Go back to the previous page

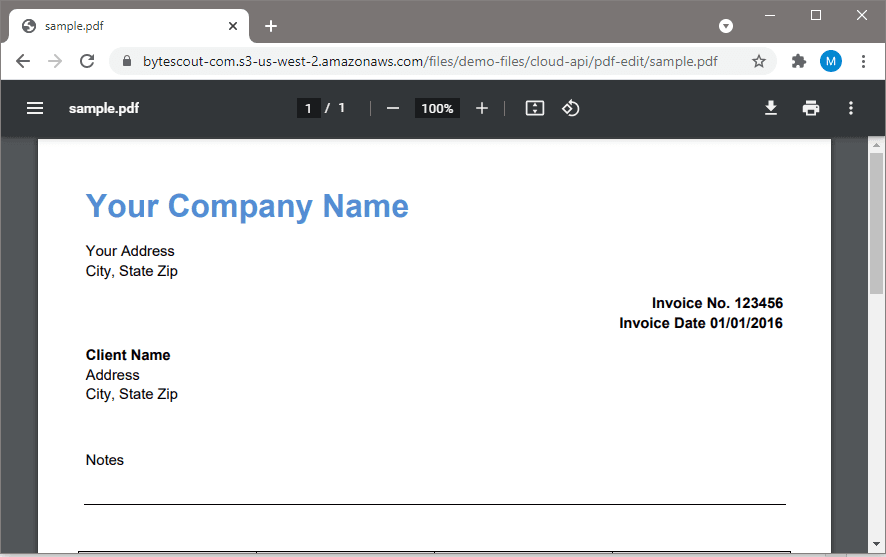23,61
